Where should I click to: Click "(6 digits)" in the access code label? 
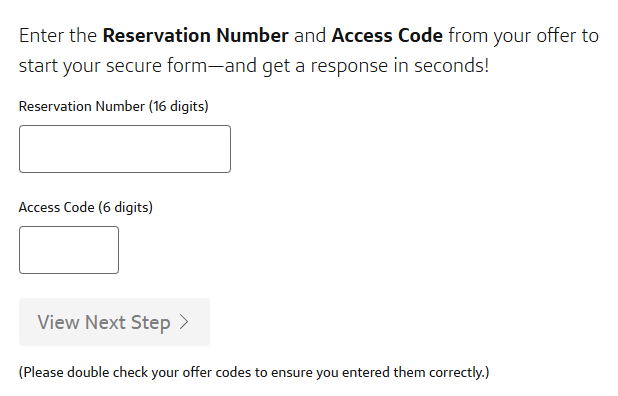click(125, 207)
